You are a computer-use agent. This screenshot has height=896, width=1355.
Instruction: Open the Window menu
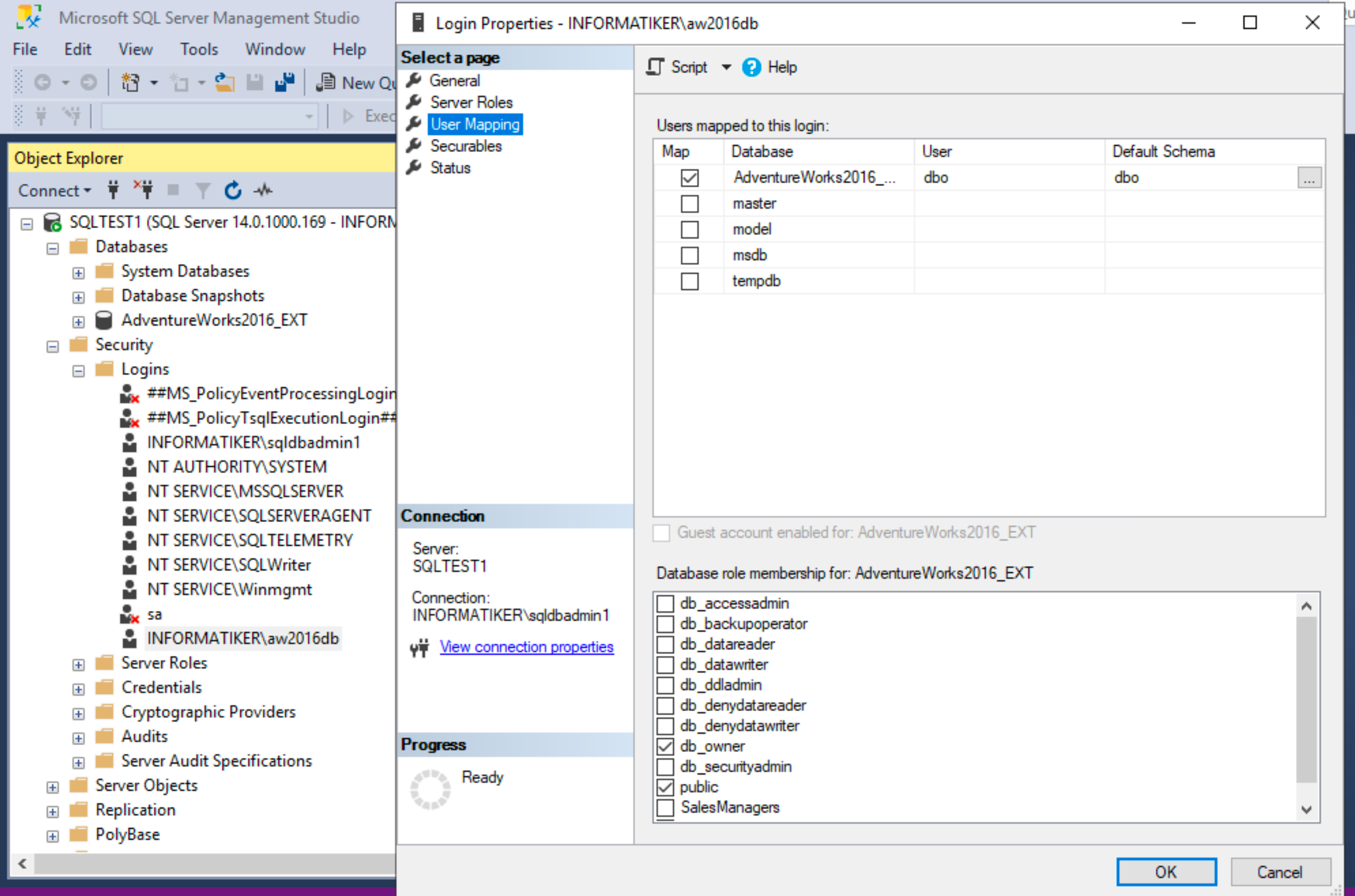(275, 49)
